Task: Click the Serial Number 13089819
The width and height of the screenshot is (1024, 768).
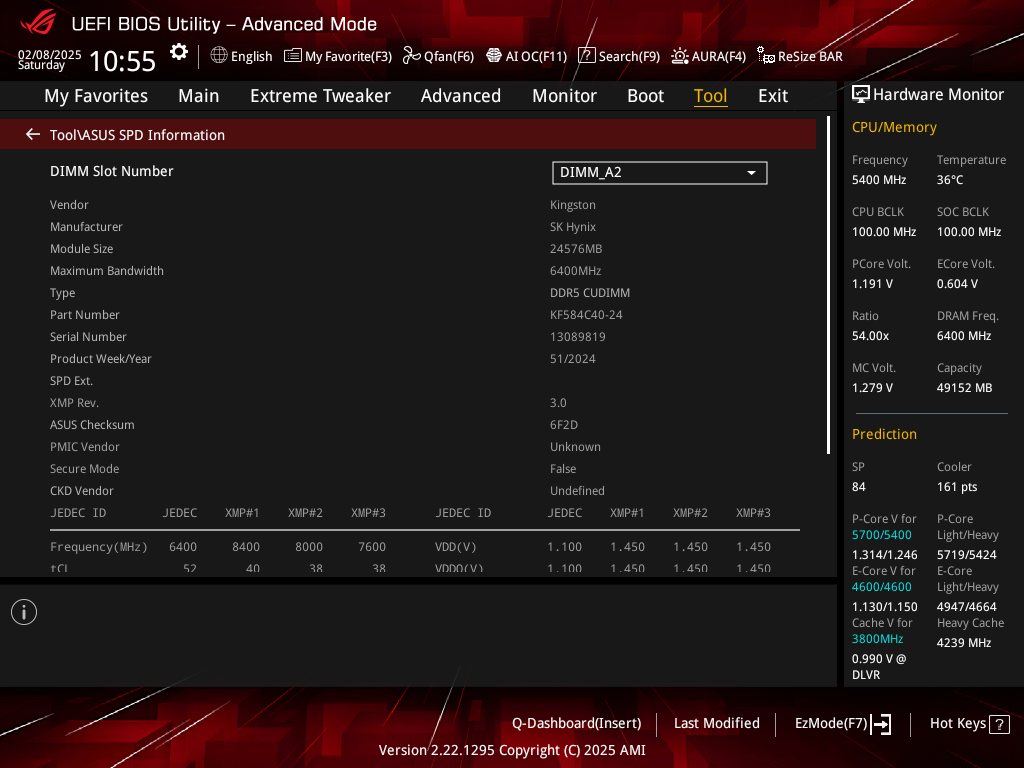Action: click(577, 336)
